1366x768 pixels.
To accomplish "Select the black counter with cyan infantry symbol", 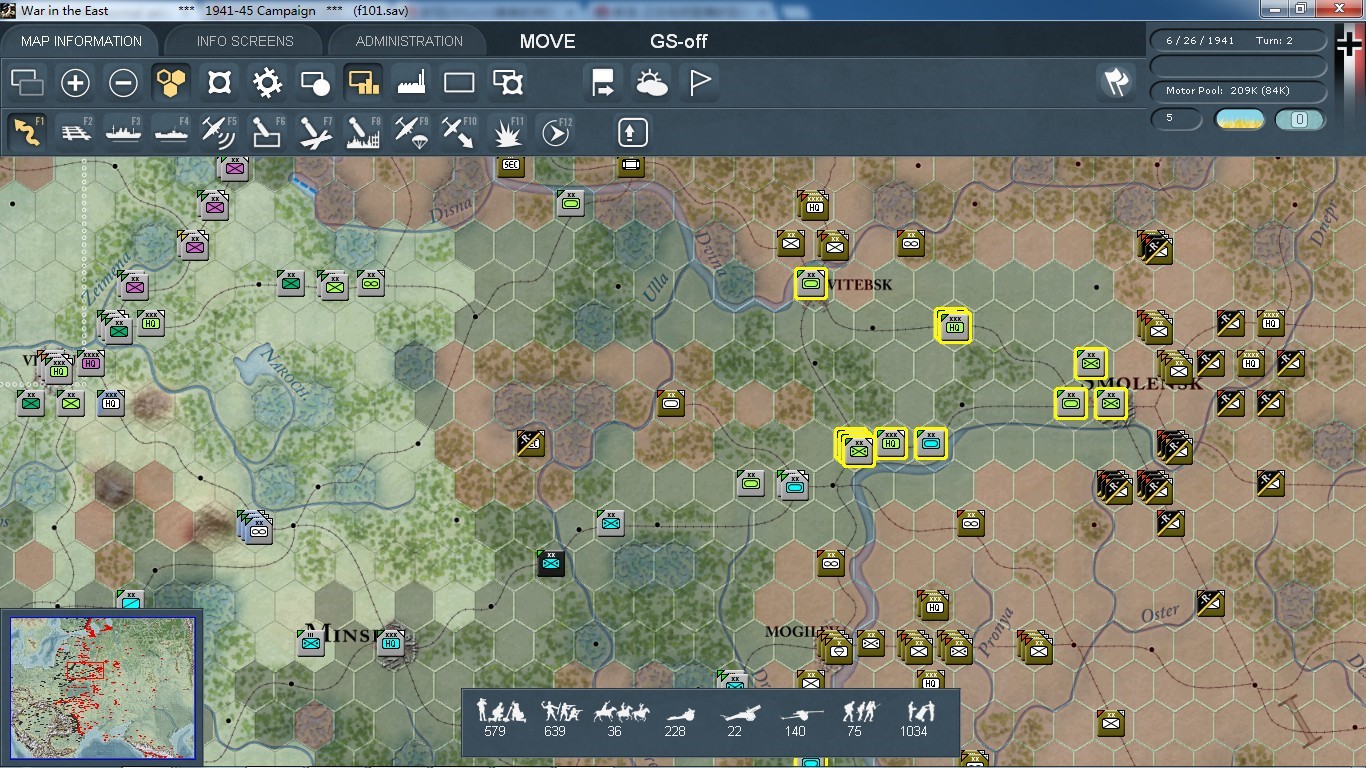I will tap(549, 563).
